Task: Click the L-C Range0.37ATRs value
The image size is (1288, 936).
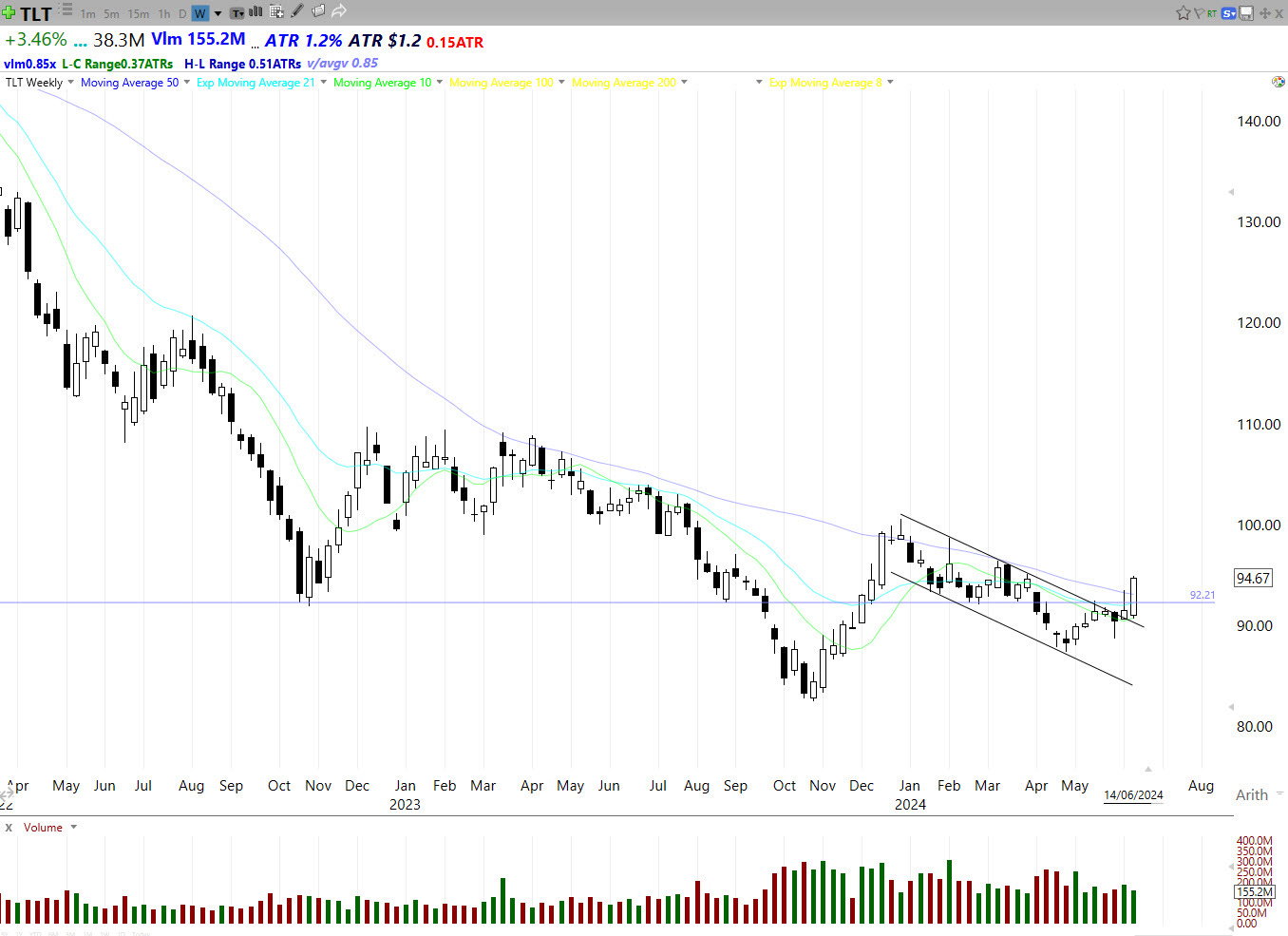Action: coord(118,64)
